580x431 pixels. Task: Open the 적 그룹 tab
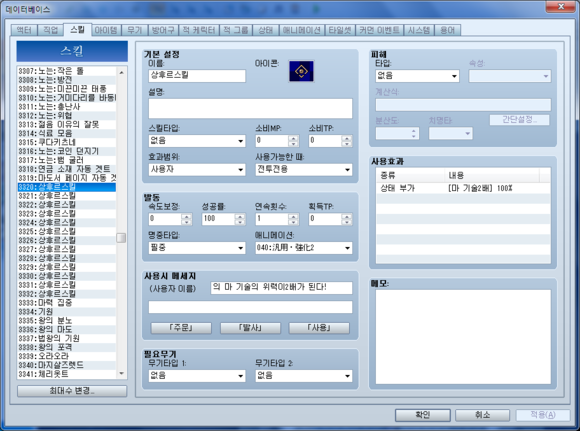click(236, 30)
